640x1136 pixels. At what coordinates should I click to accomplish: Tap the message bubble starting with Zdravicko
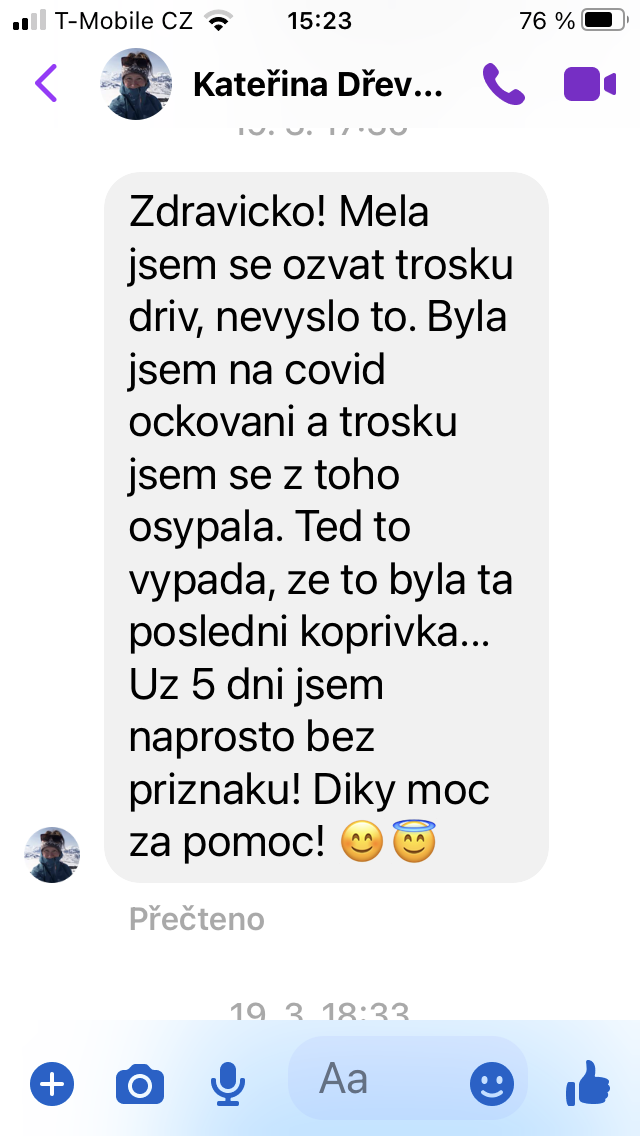326,527
